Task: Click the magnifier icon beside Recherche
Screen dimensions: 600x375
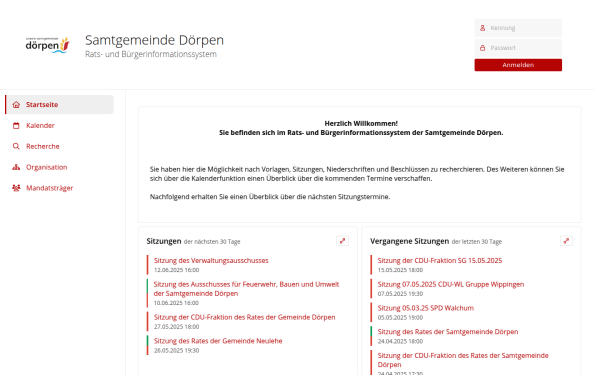Action: [x=16, y=146]
